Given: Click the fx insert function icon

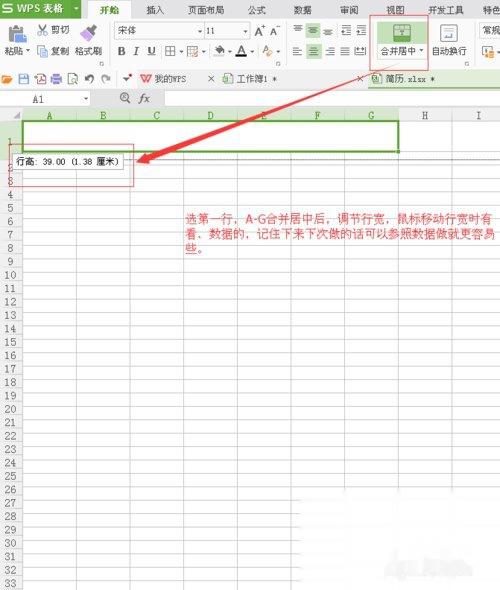Looking at the screenshot, I should click(x=144, y=99).
